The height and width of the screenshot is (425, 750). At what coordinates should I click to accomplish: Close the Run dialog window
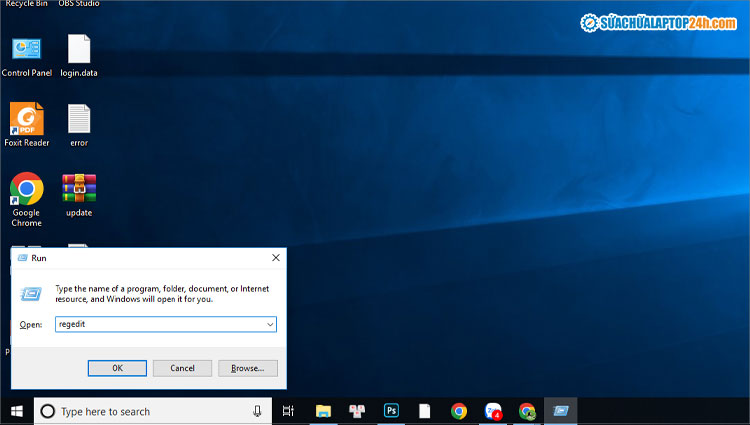[x=275, y=258]
